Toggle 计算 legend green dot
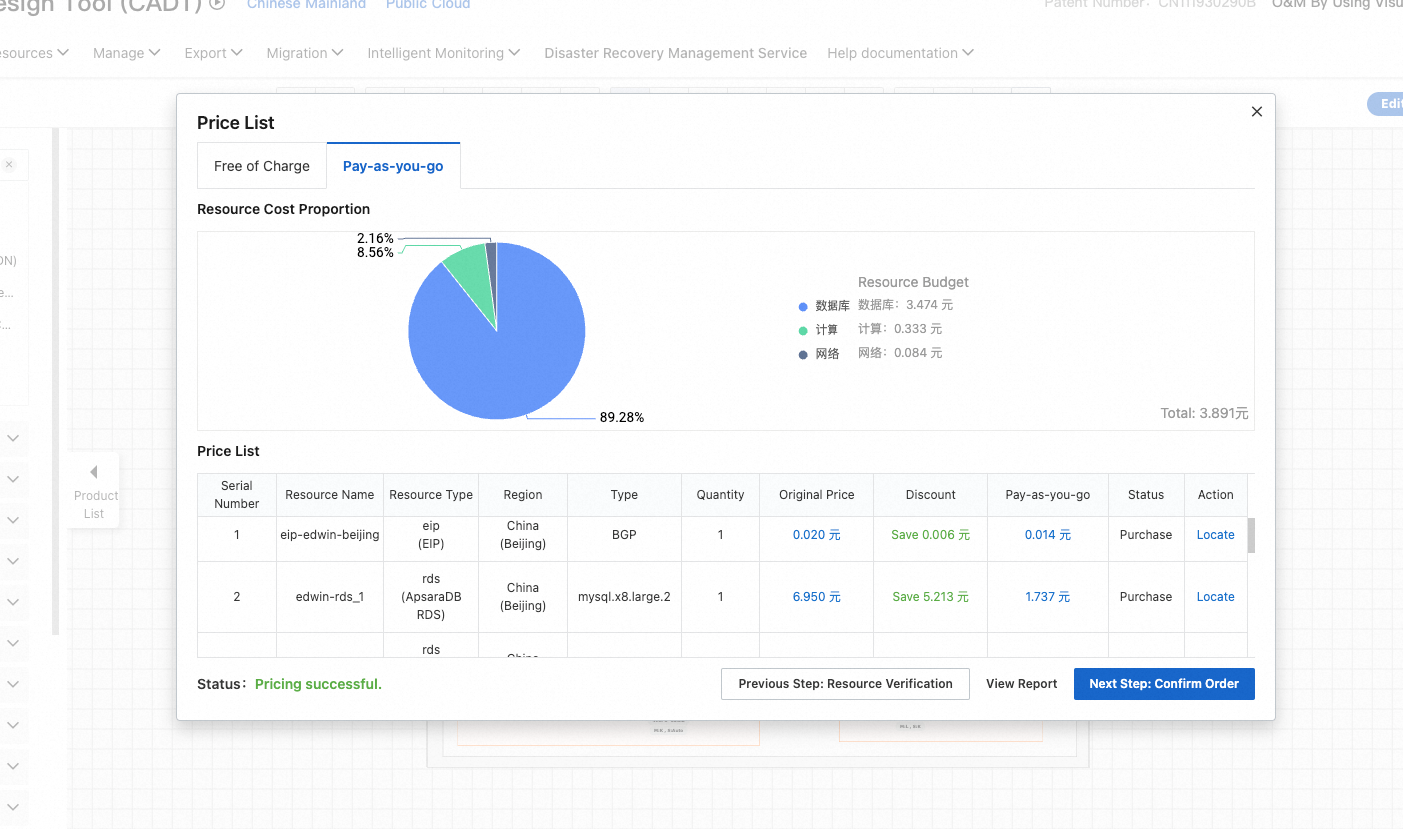1403x829 pixels. (803, 330)
